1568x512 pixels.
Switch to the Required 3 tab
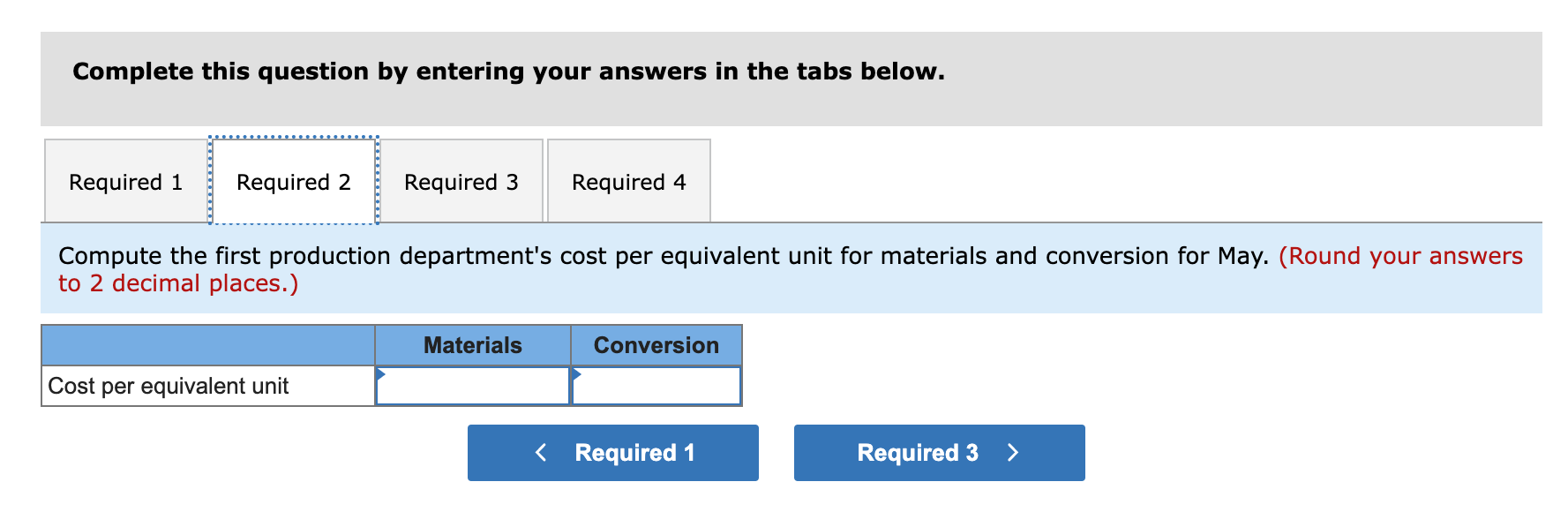461,181
